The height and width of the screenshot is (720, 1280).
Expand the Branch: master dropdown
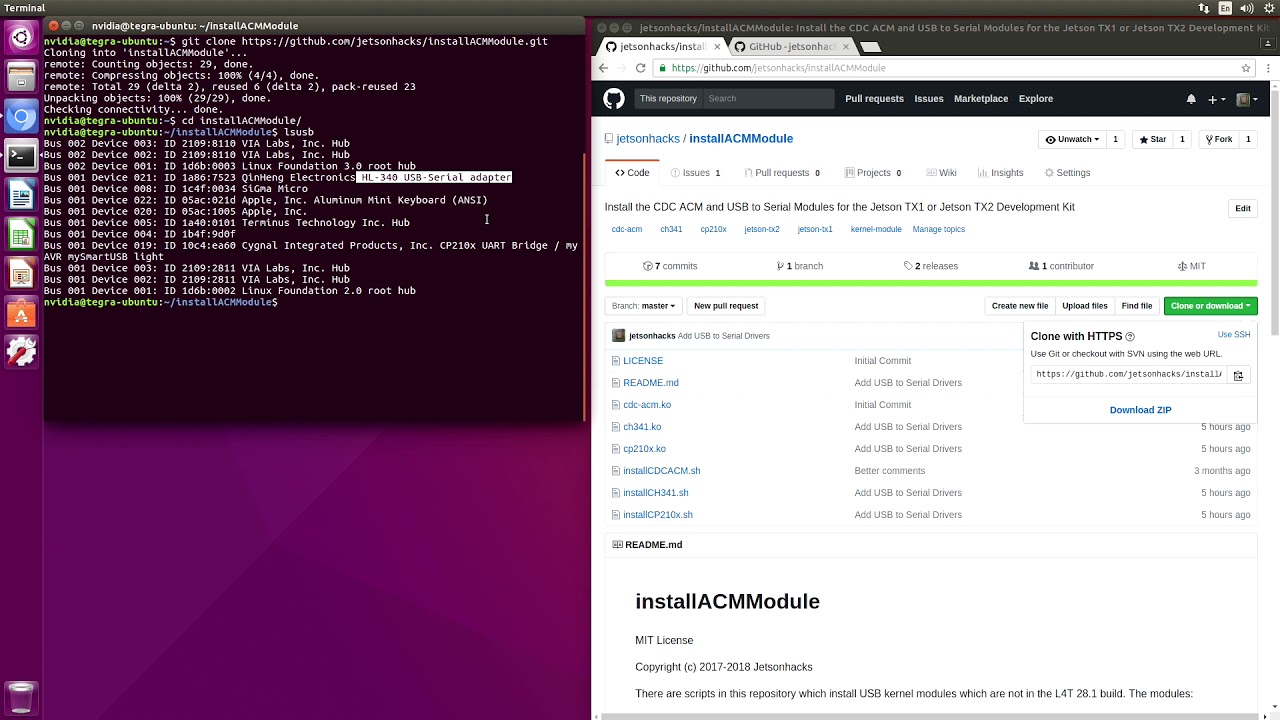point(643,306)
